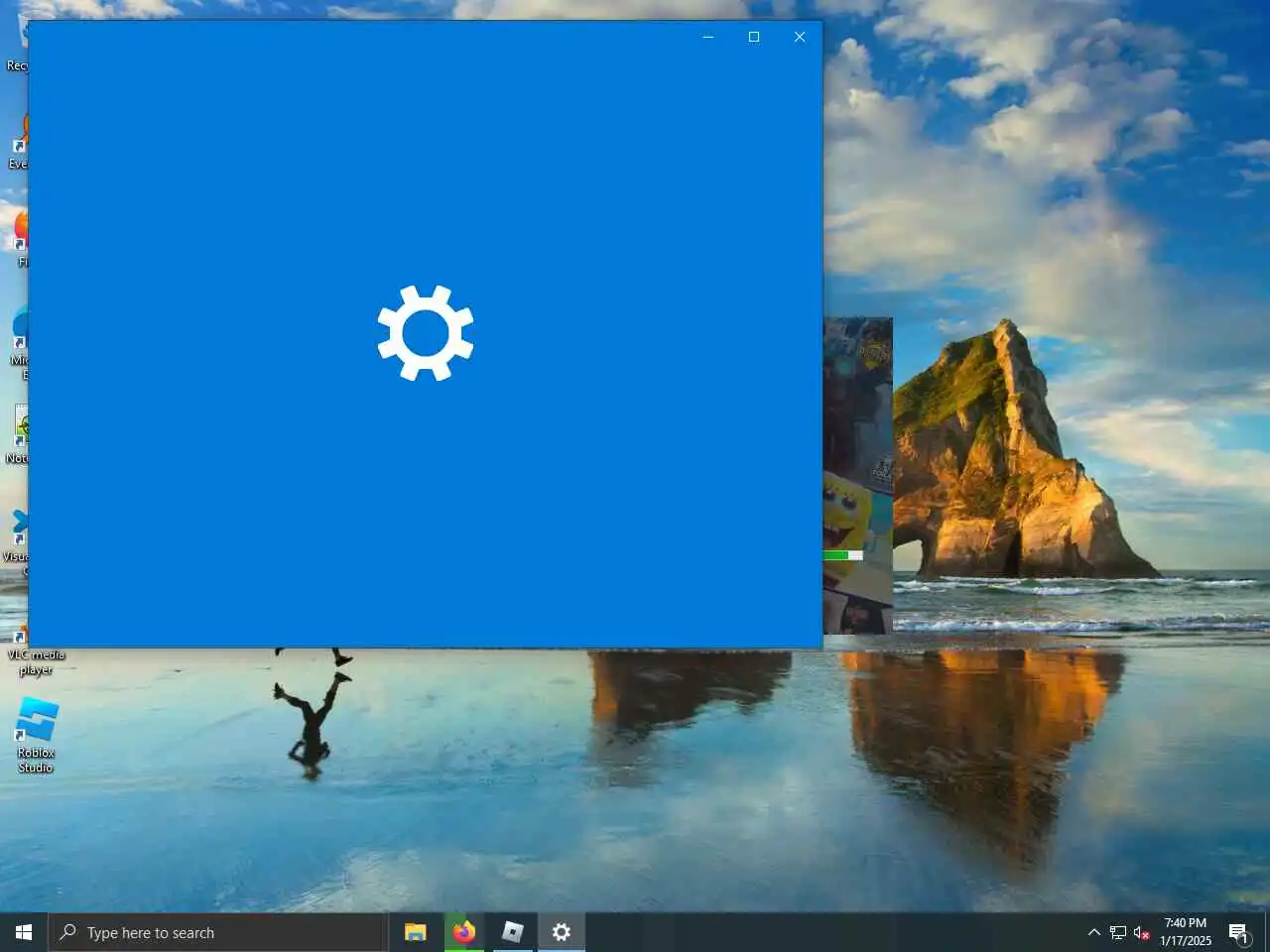The width and height of the screenshot is (1270, 952).
Task: Click the Type here to search box
Action: pos(217,932)
